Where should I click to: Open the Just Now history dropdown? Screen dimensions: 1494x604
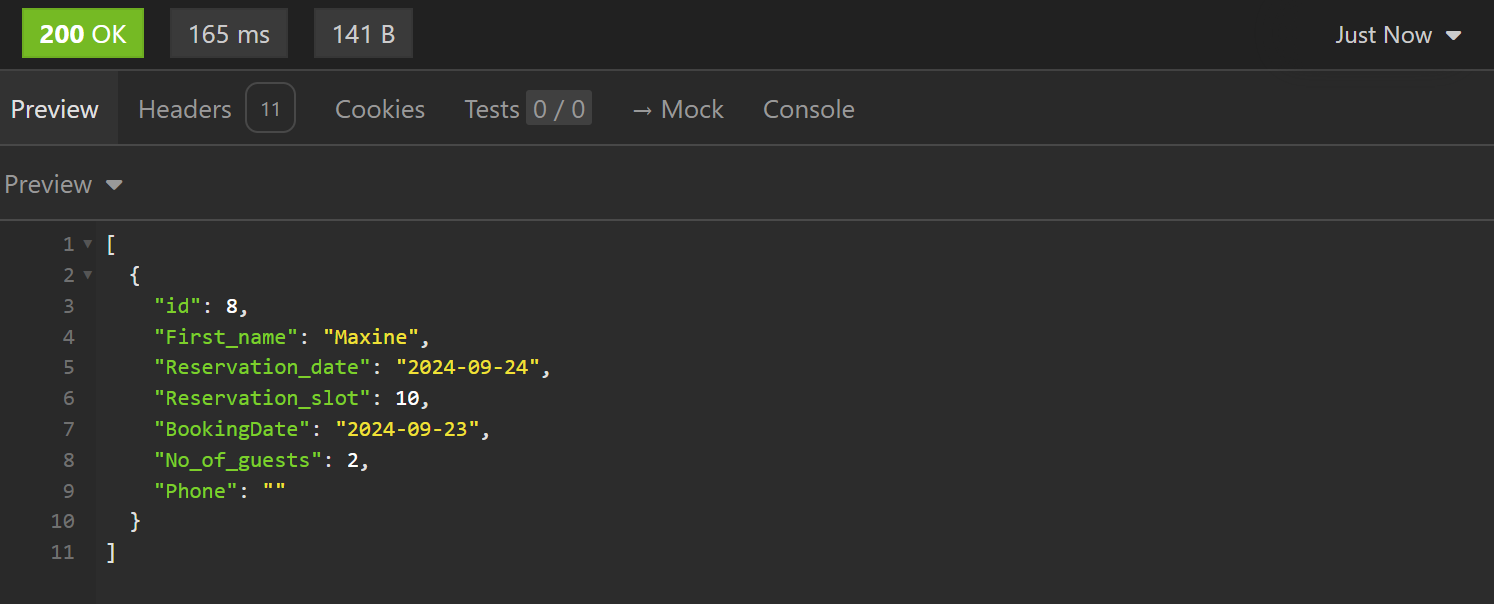[1398, 35]
